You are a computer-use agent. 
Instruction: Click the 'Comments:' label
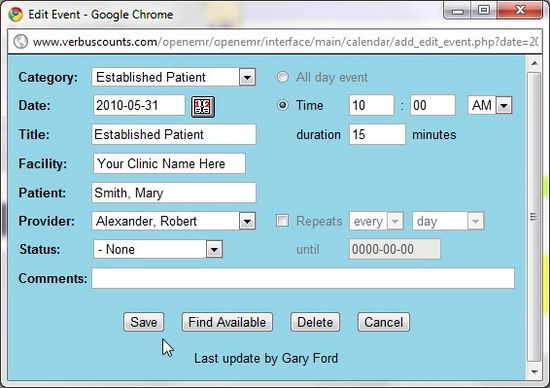point(53,278)
